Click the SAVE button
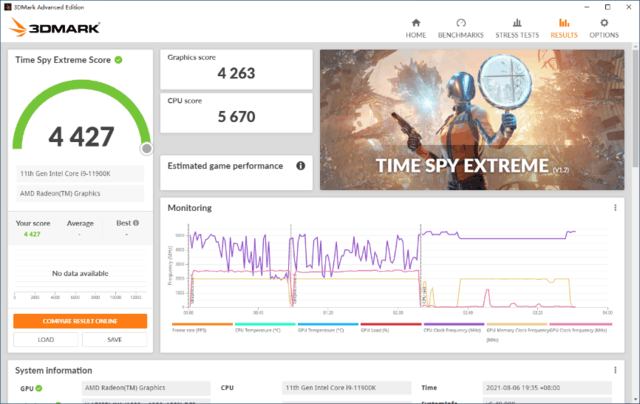Image resolution: width=640 pixels, height=404 pixels. (x=115, y=340)
